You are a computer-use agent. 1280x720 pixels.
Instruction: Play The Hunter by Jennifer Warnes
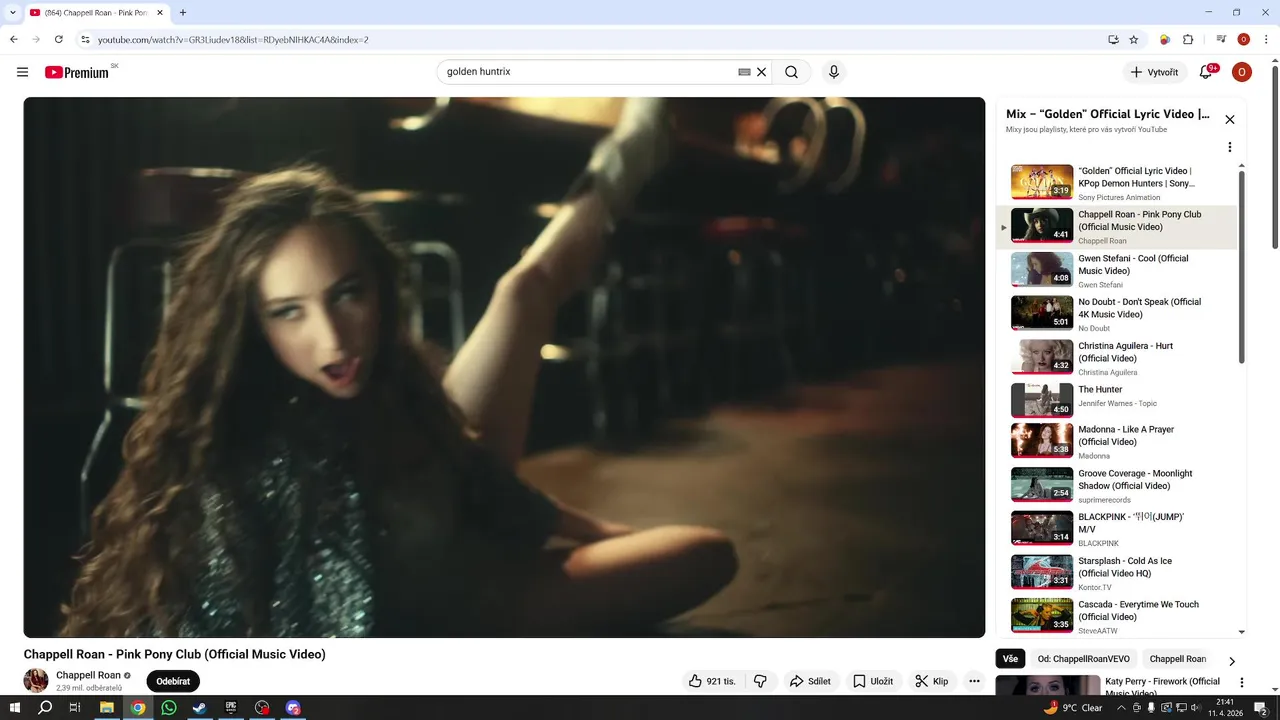[1116, 401]
